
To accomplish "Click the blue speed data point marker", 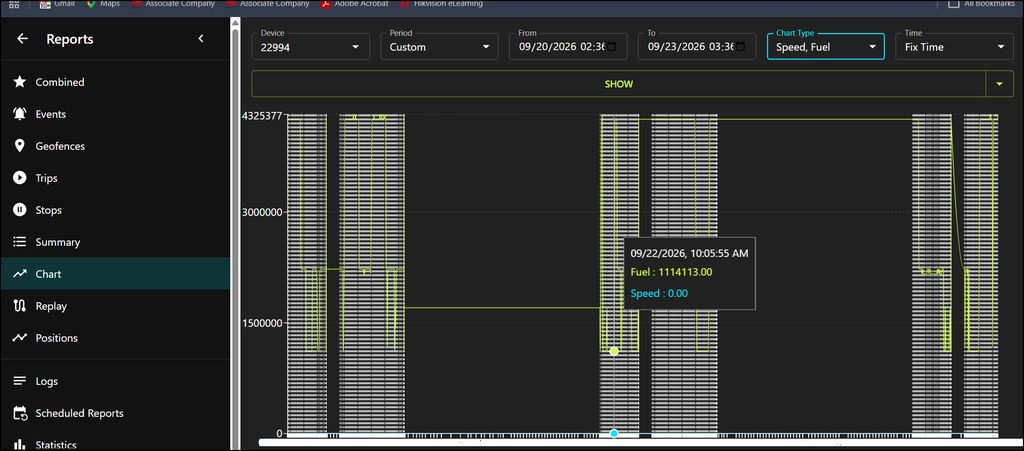I will click(x=614, y=433).
